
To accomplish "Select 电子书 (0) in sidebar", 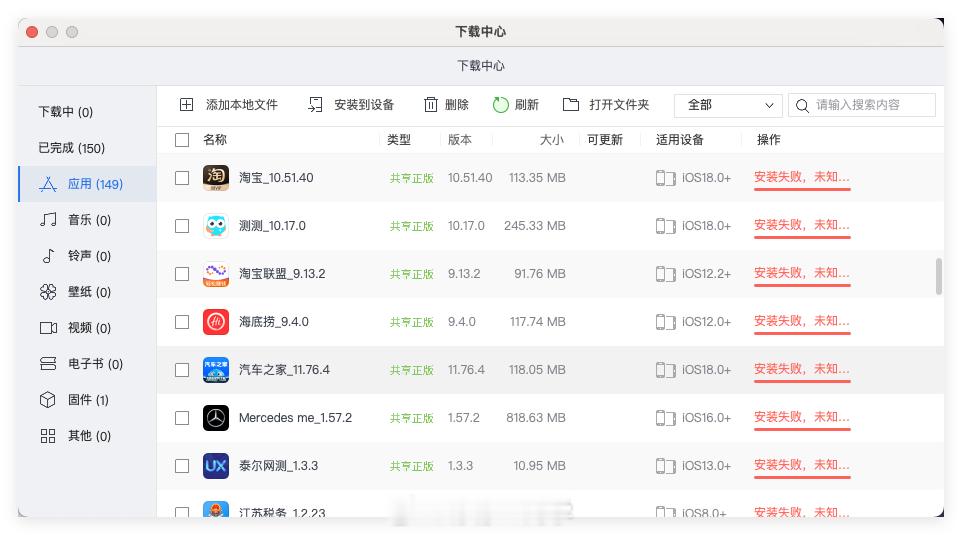I will pos(87,364).
